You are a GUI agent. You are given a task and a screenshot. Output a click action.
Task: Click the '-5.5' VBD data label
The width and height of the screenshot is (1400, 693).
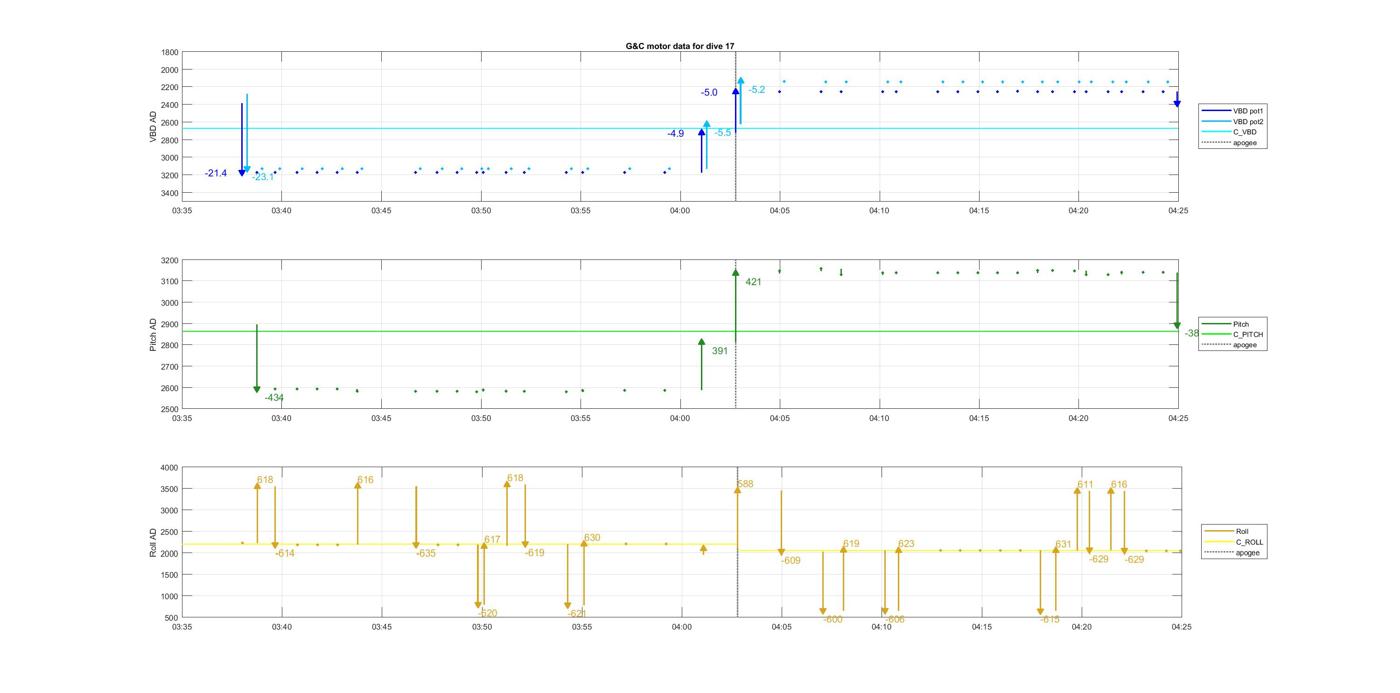[723, 132]
